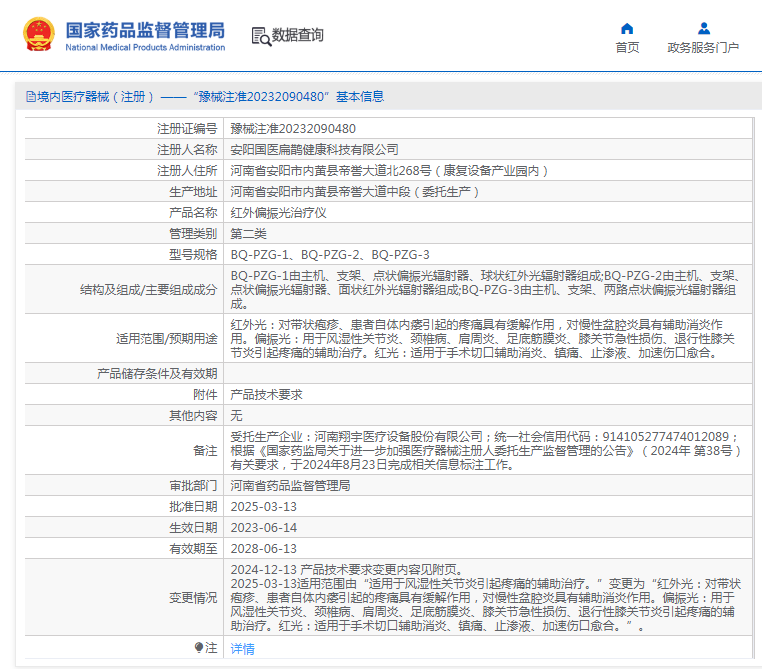762x669 pixels.
Task: Click remark text starting 受托生产企业
Action: [x=485, y=450]
